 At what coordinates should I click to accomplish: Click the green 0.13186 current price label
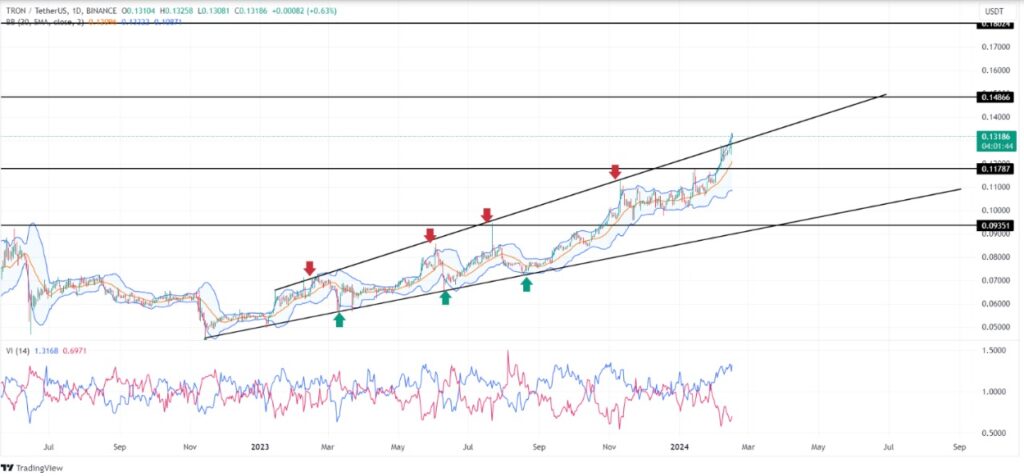click(997, 141)
